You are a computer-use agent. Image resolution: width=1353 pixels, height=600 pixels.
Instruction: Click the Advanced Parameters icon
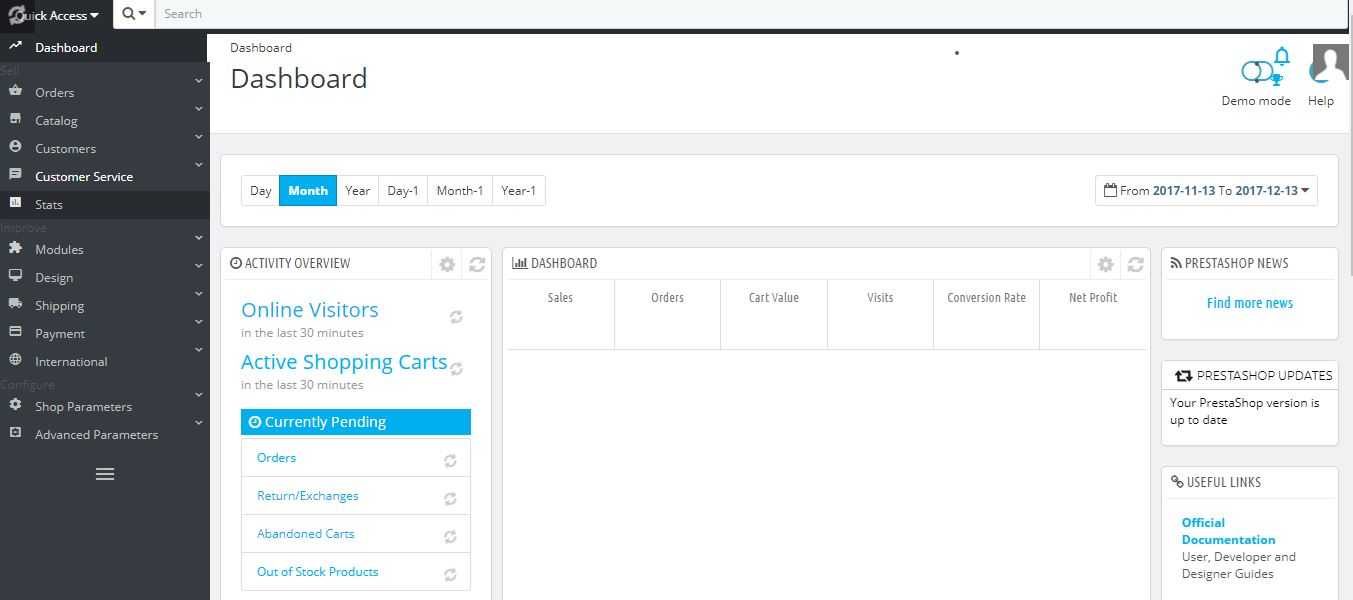tap(15, 433)
